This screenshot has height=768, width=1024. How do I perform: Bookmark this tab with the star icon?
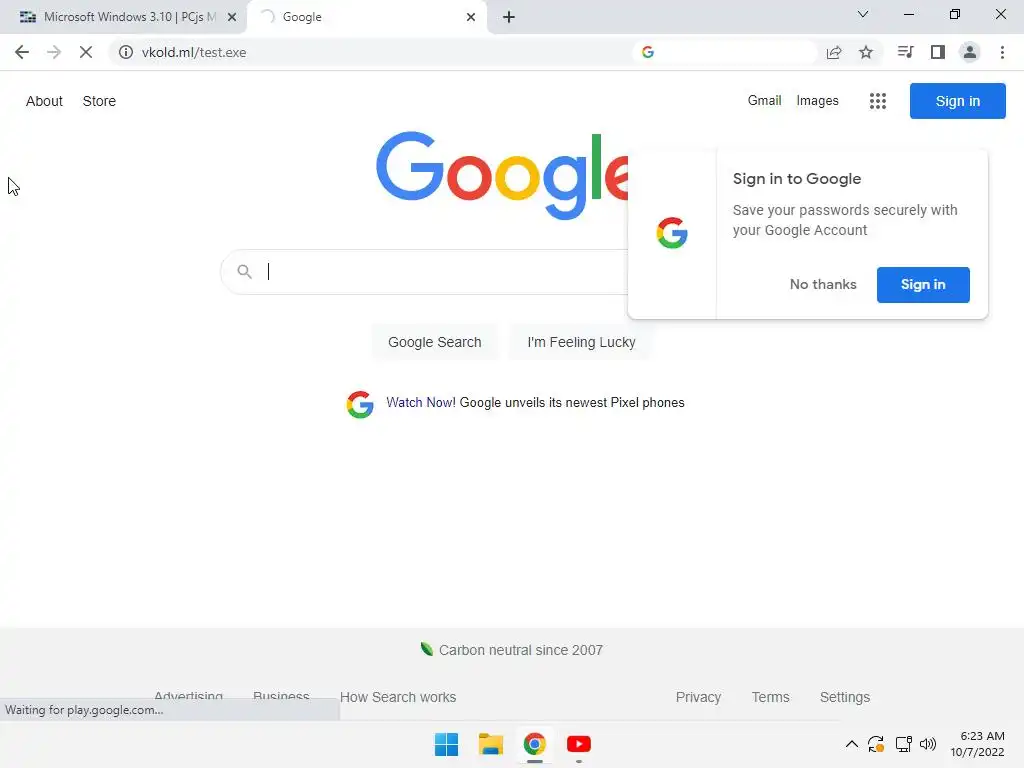point(866,52)
